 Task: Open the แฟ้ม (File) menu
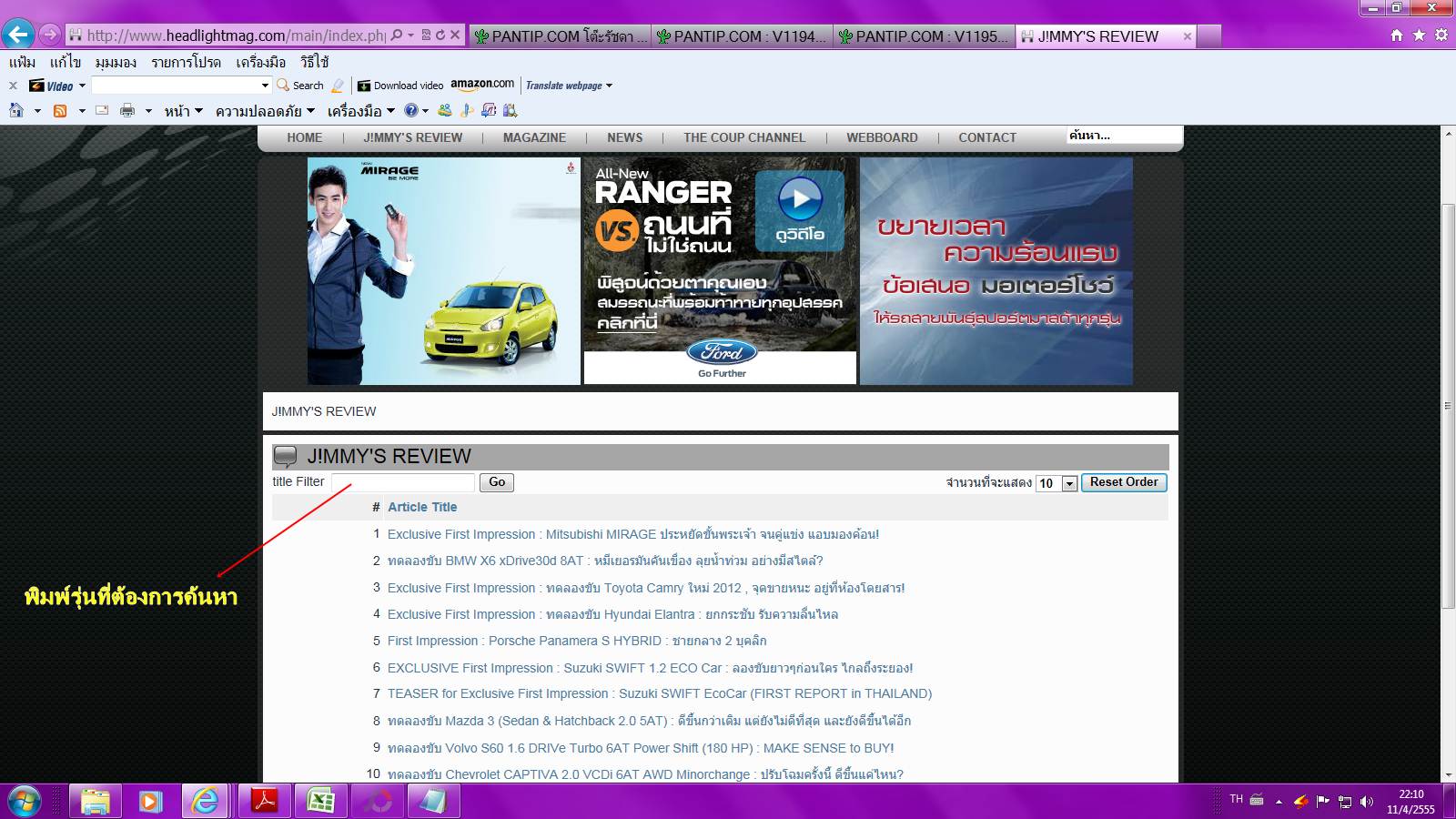(23, 62)
